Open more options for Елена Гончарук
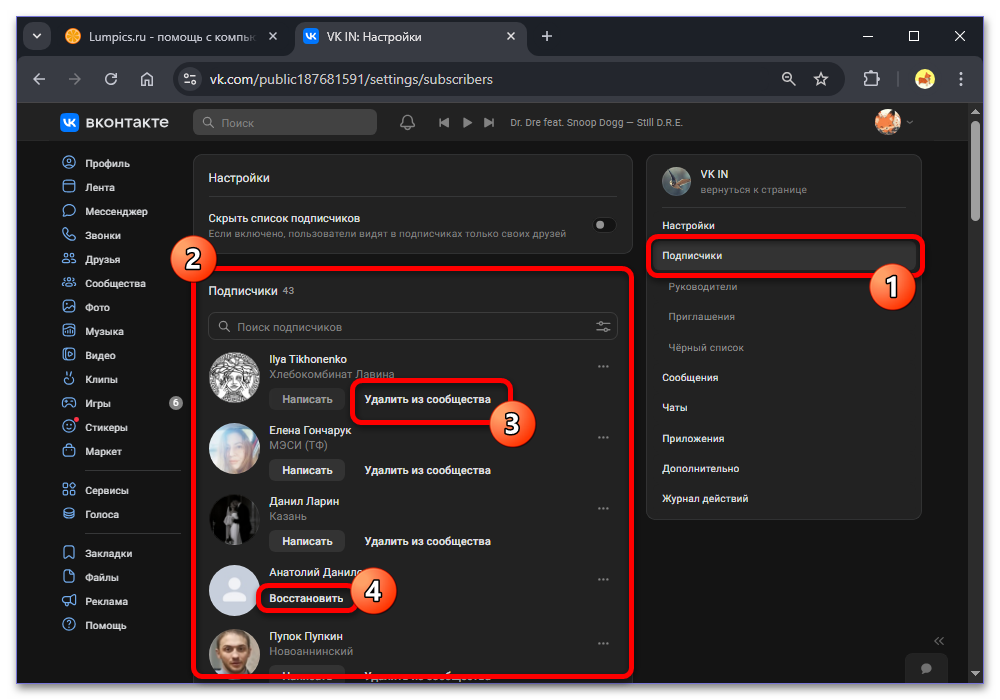 603,437
